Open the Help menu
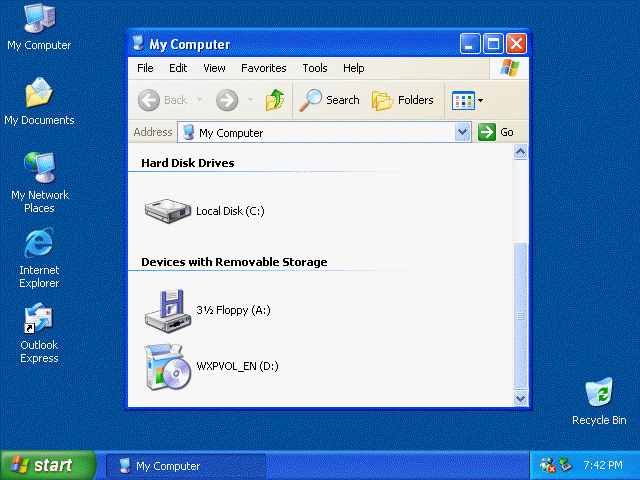This screenshot has height=480, width=640. coord(353,68)
